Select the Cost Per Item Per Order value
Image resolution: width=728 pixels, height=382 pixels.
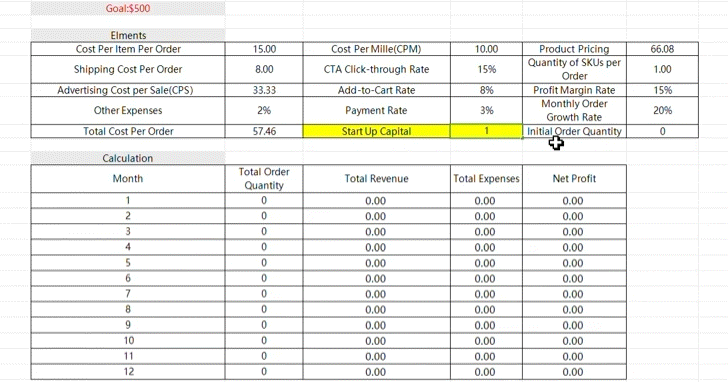tap(264, 49)
